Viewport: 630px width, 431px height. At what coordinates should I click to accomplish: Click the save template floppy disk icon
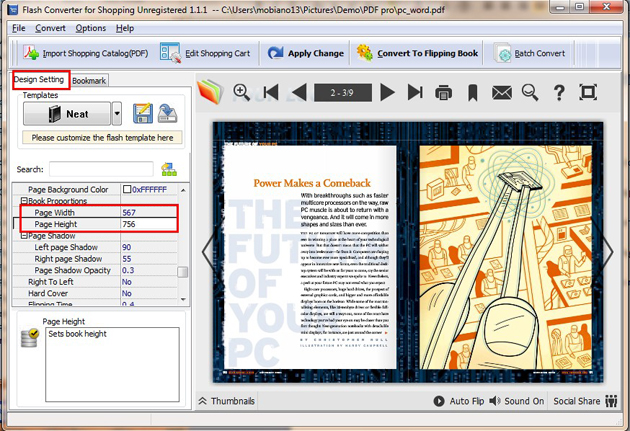(143, 113)
